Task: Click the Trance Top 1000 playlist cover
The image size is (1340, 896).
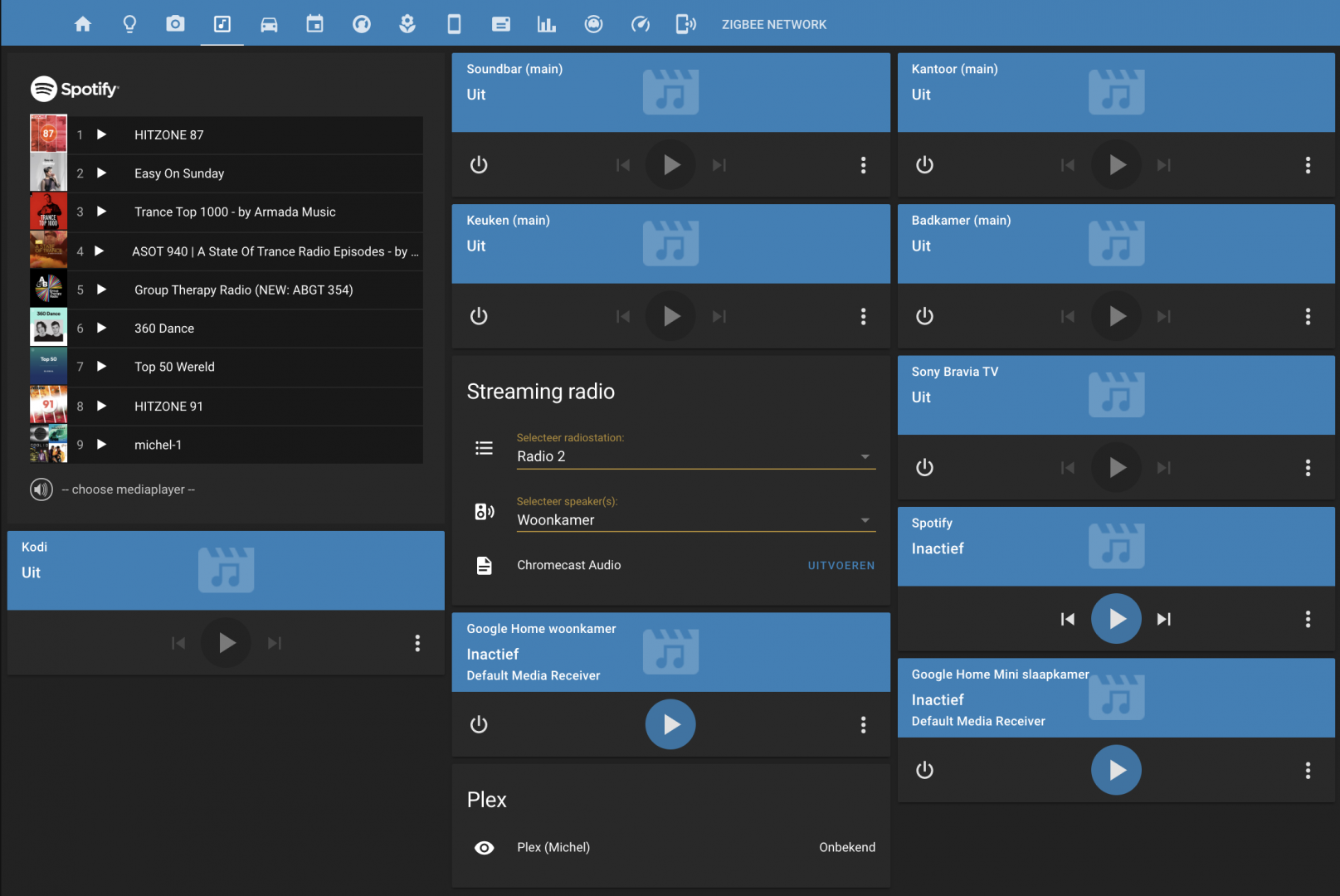Action: (x=48, y=212)
